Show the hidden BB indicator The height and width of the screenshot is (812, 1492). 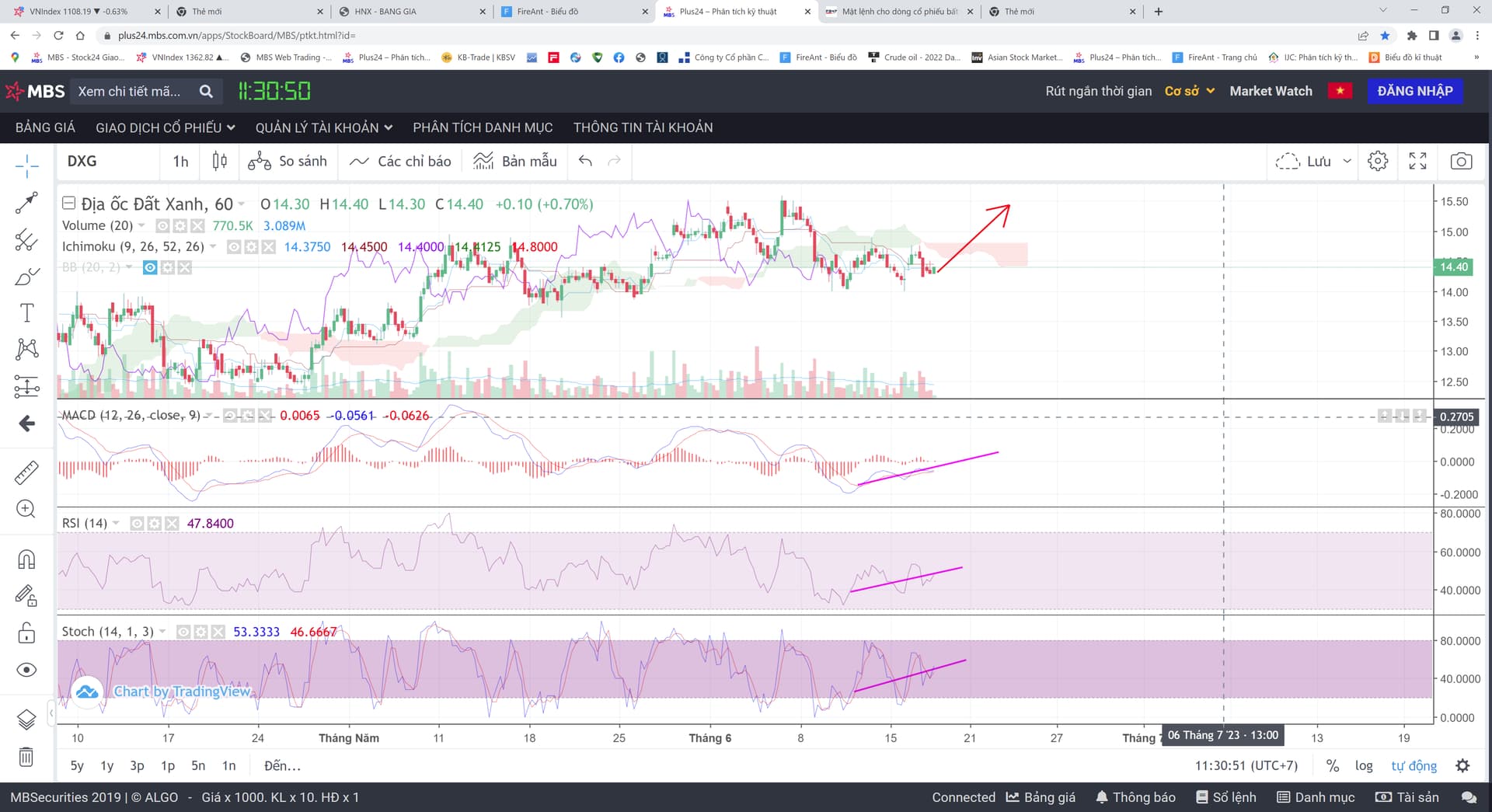pyautogui.click(x=150, y=267)
